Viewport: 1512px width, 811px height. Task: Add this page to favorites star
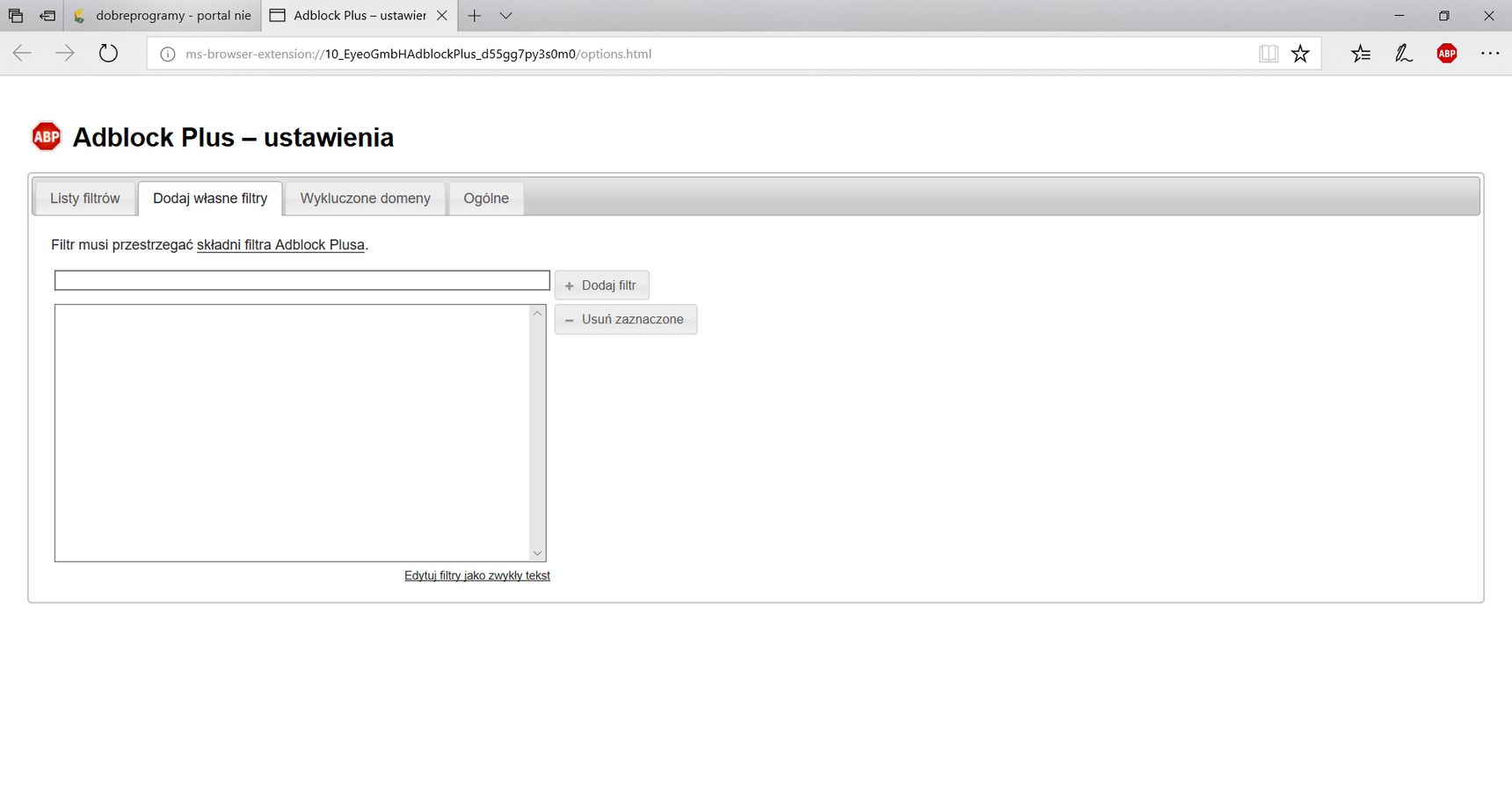click(x=1300, y=54)
